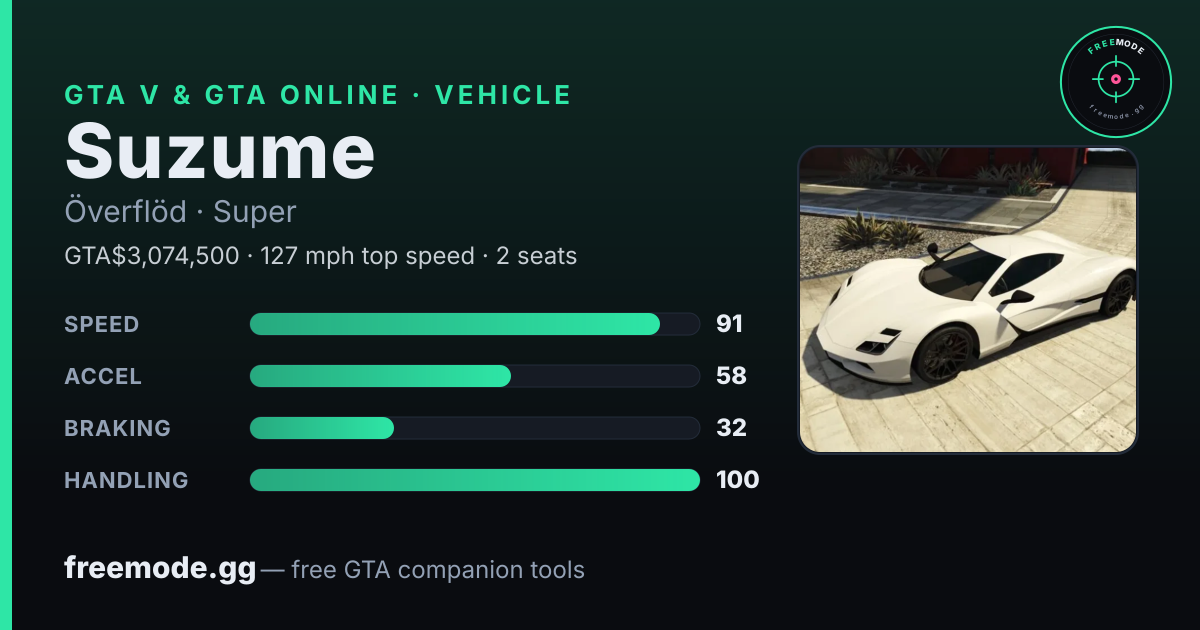Click the BRAKING stat bar

coord(474,428)
